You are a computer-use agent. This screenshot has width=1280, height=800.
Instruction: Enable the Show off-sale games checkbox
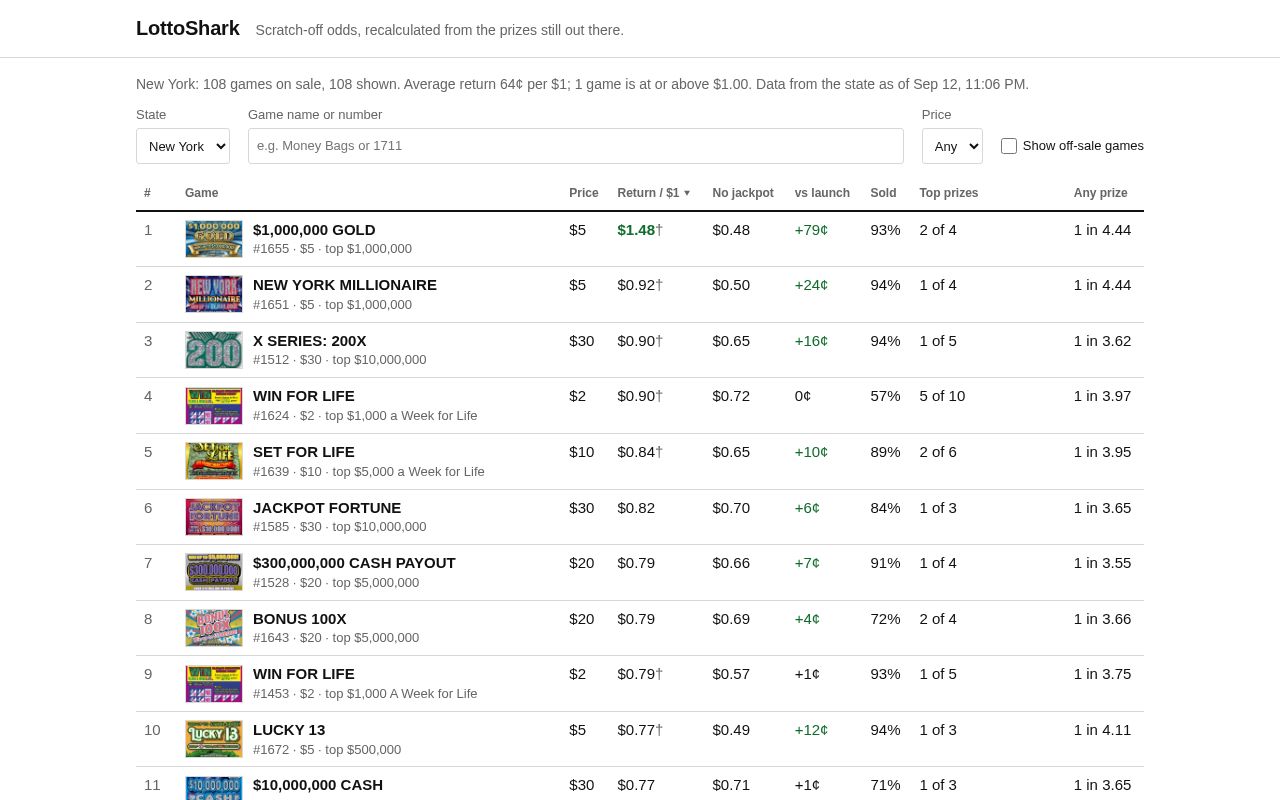1009,146
